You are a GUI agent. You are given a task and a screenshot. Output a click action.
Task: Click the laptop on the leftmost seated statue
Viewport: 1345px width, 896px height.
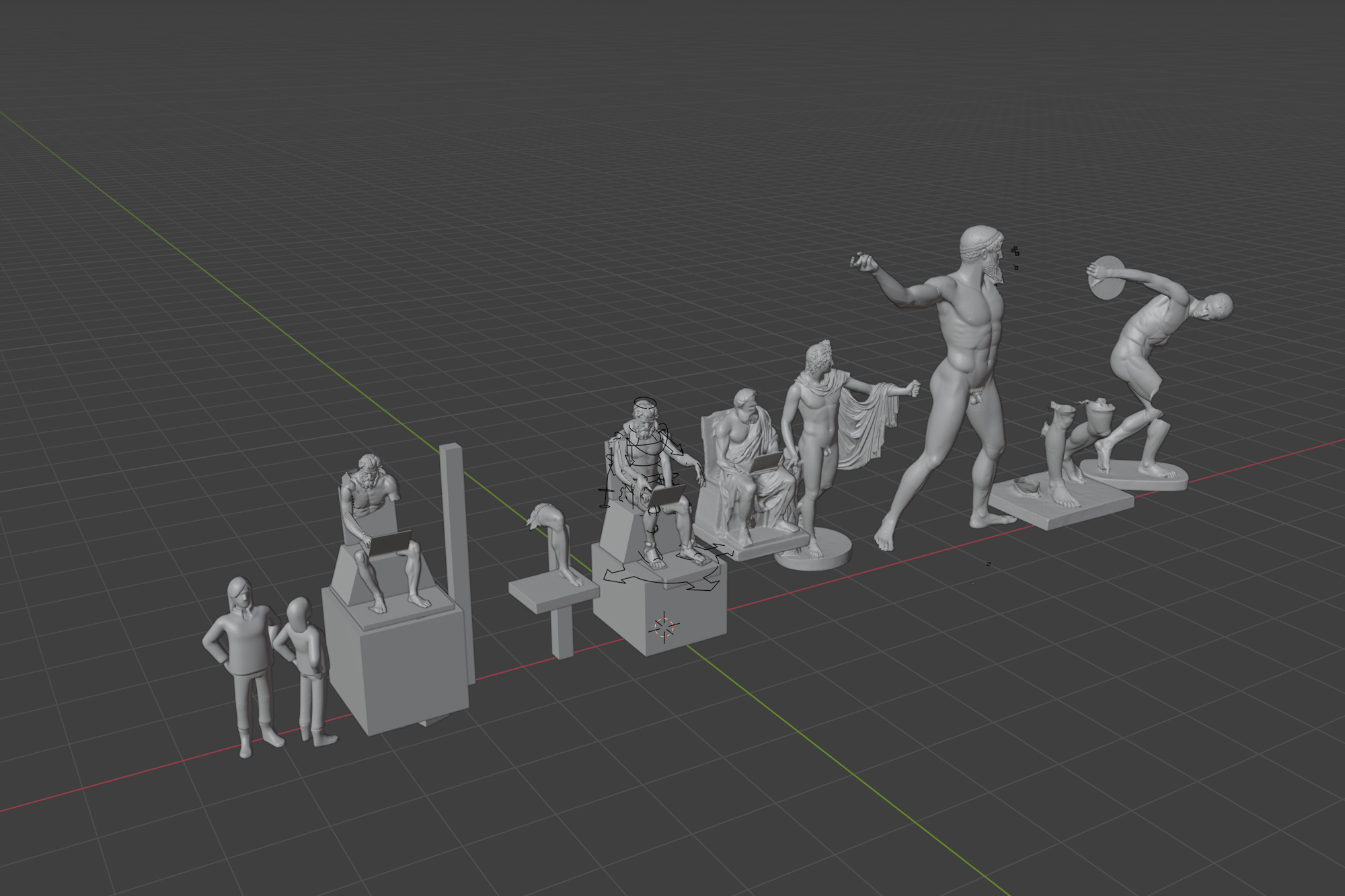click(390, 542)
